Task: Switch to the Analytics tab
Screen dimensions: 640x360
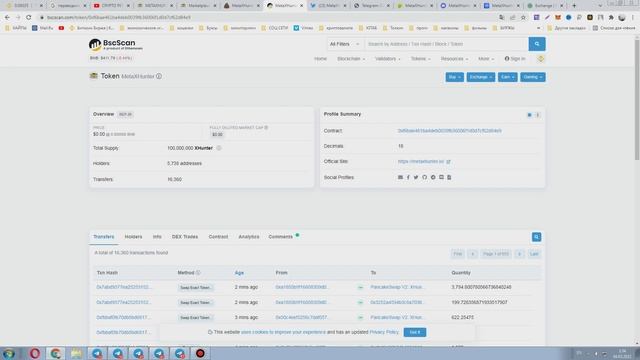Action: [249, 237]
